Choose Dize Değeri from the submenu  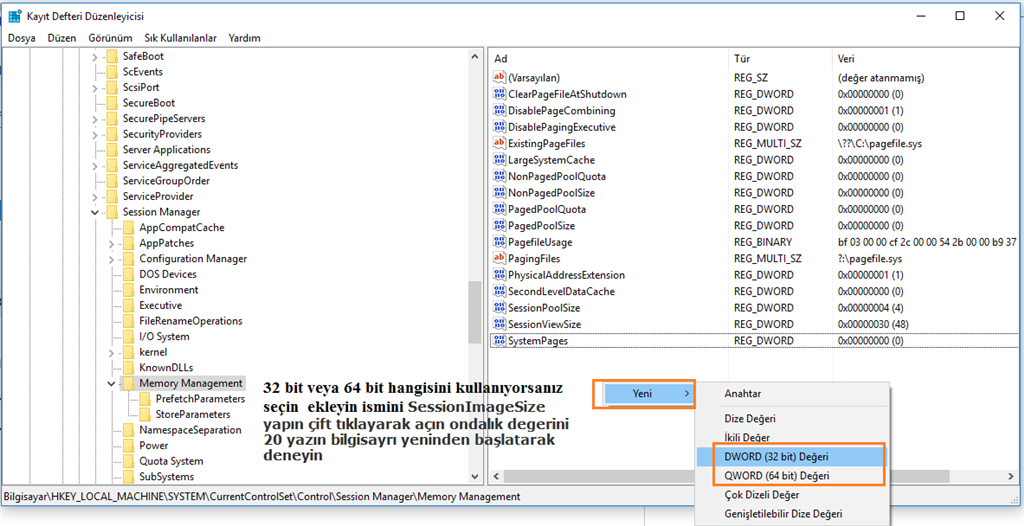[x=750, y=418]
